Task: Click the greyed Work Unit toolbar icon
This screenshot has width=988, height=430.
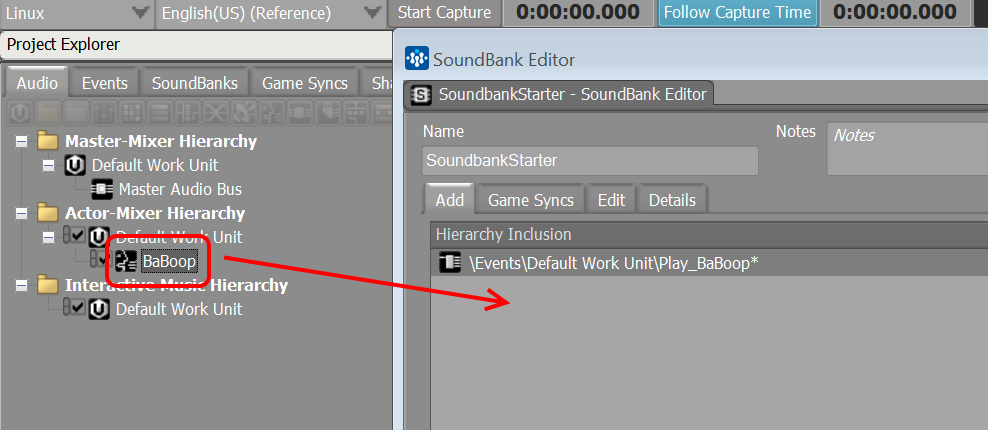Action: click(20, 113)
